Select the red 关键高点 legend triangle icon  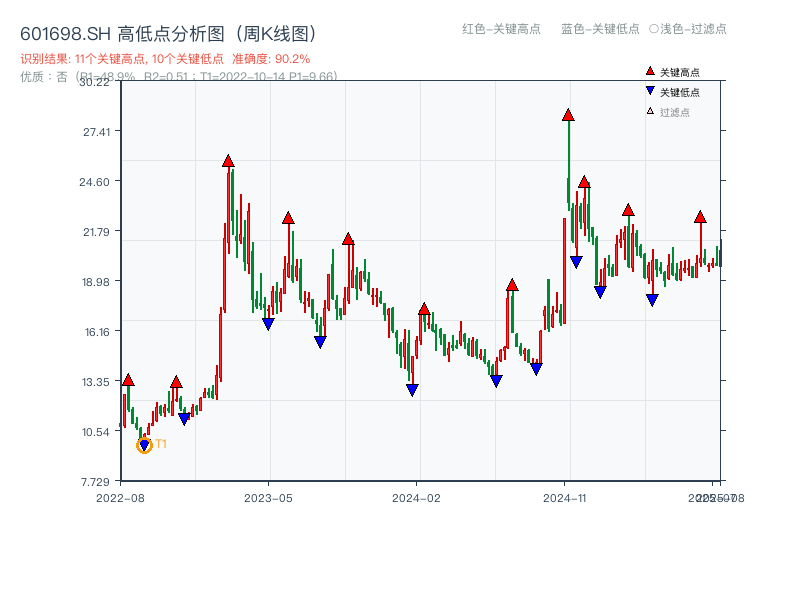pos(648,71)
